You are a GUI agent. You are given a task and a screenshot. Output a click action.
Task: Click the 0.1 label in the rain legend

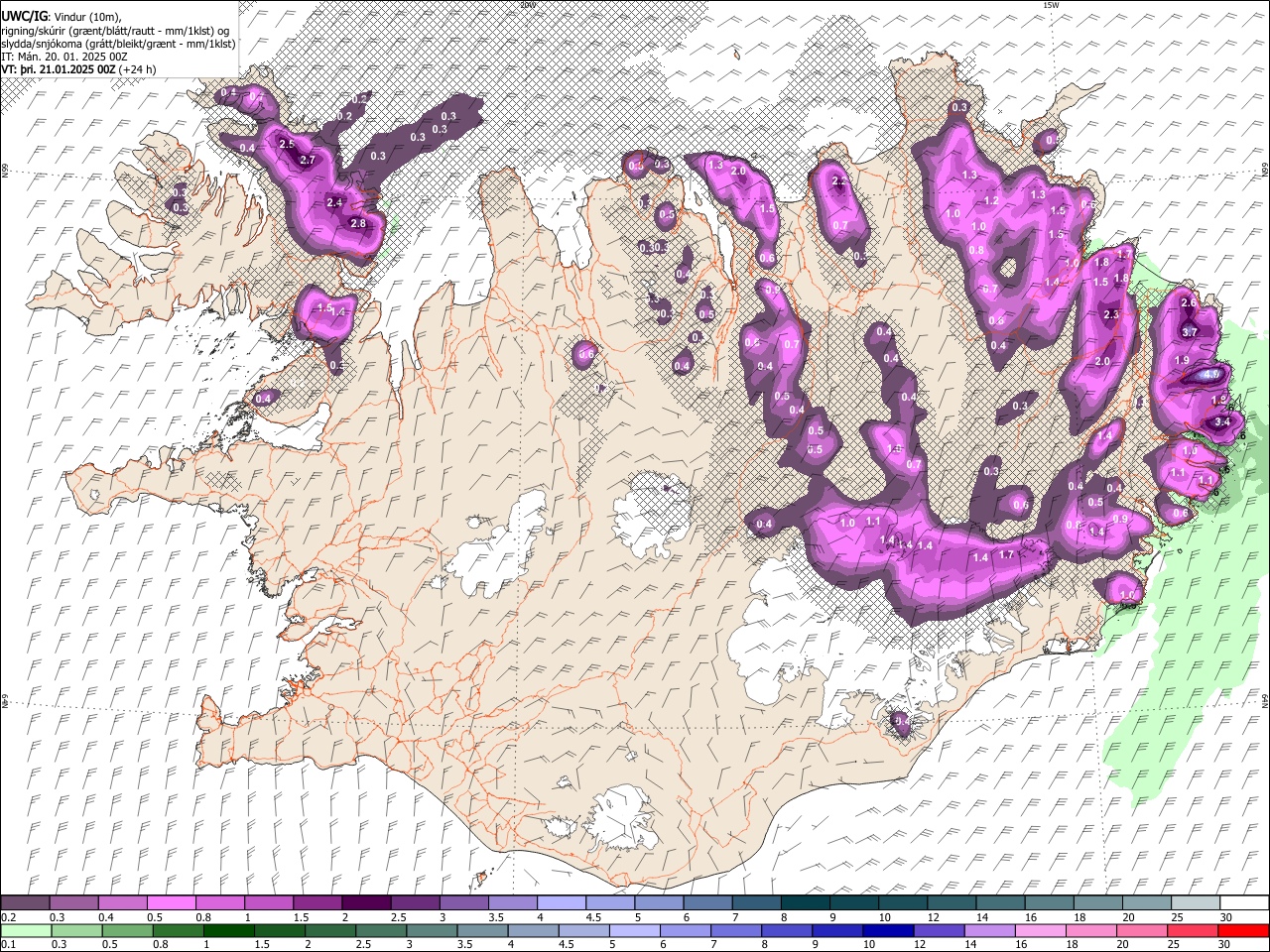(x=8, y=944)
